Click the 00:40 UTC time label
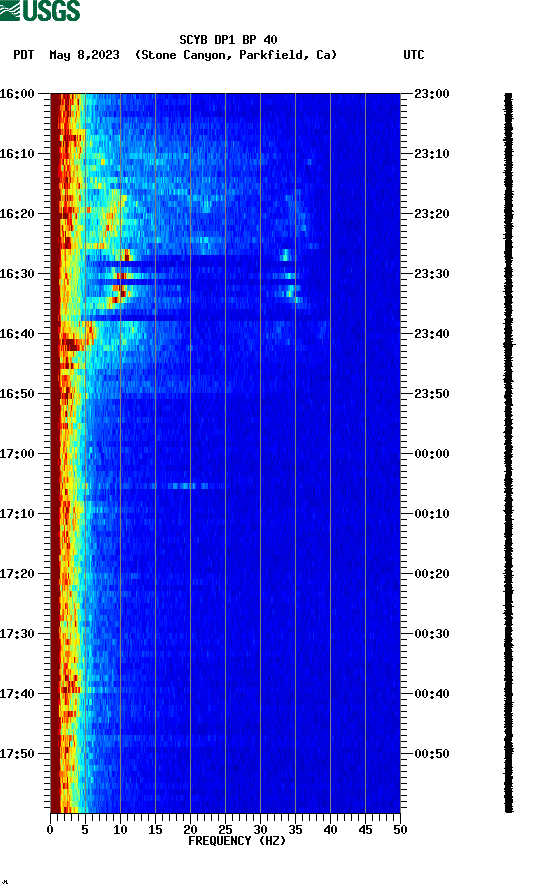This screenshot has height=893, width=552. point(432,694)
